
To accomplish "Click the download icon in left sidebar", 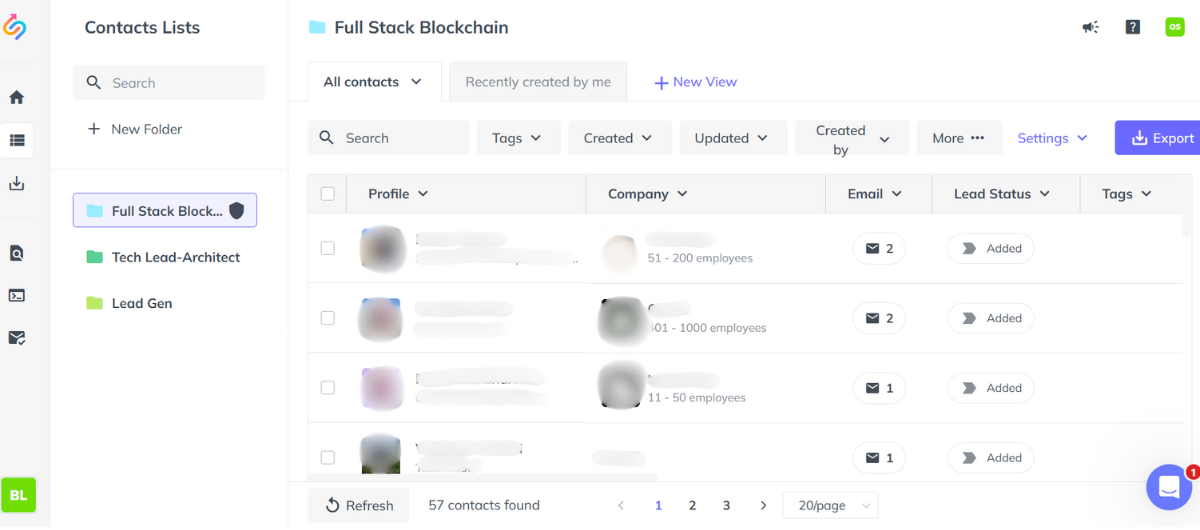I will (16, 183).
